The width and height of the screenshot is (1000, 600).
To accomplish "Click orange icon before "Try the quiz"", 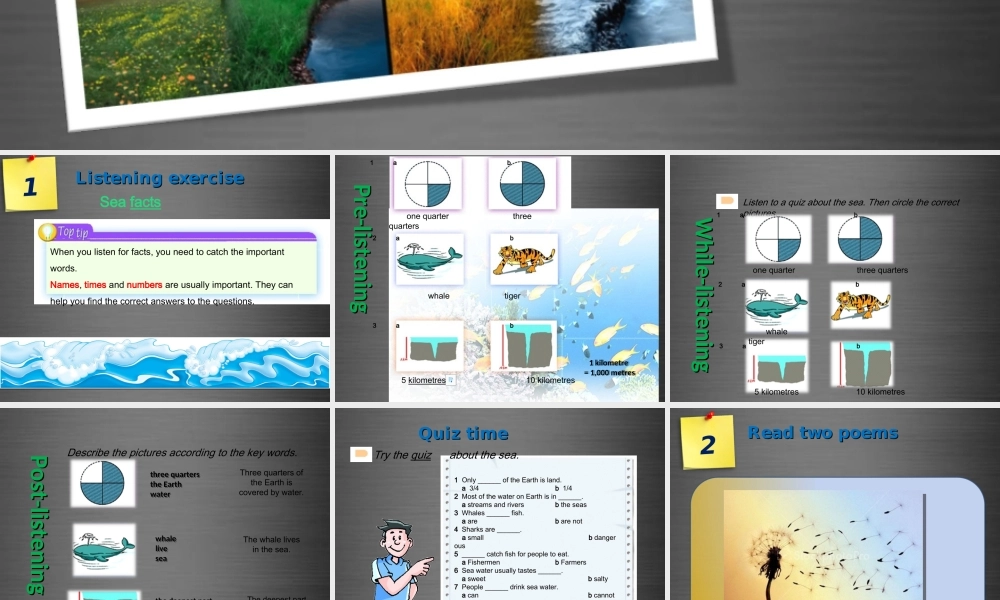I will coord(361,455).
